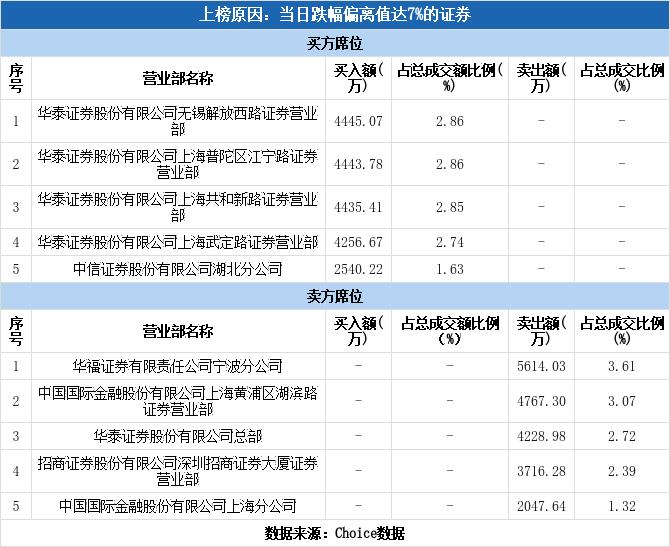Screen dimensions: 670x547
Task: Click buyer row 华泰证券上海武定路证券营业部
Action: pos(335,242)
